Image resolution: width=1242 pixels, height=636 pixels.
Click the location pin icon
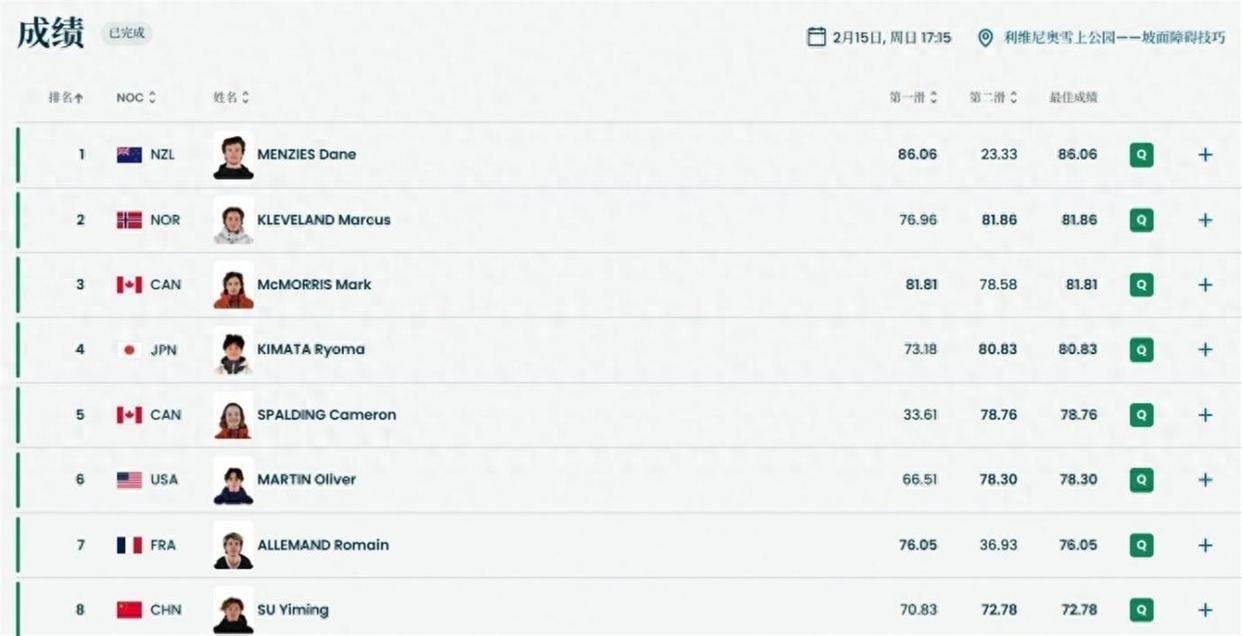pos(985,37)
